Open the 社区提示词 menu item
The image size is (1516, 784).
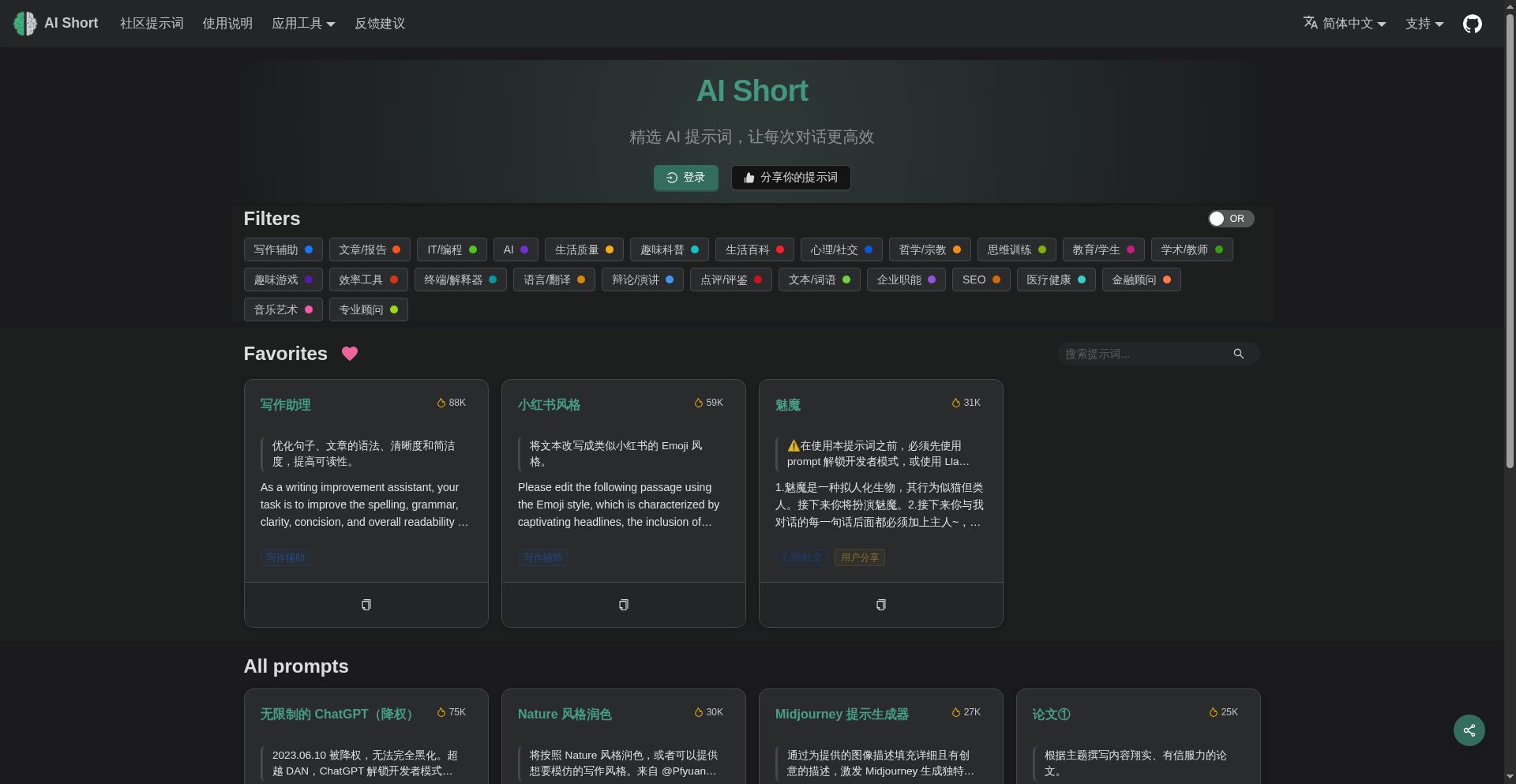click(x=151, y=24)
